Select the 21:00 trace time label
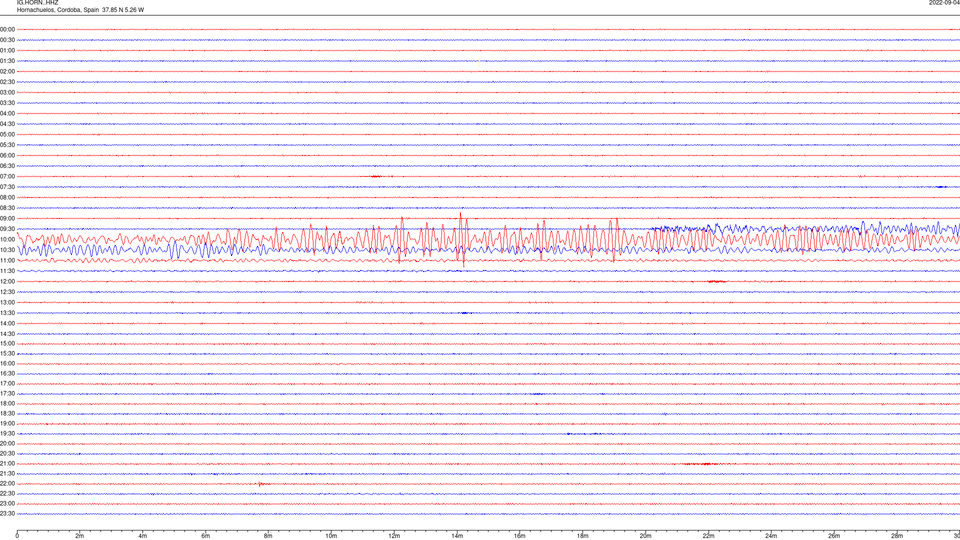The image size is (960, 540). 7,464
